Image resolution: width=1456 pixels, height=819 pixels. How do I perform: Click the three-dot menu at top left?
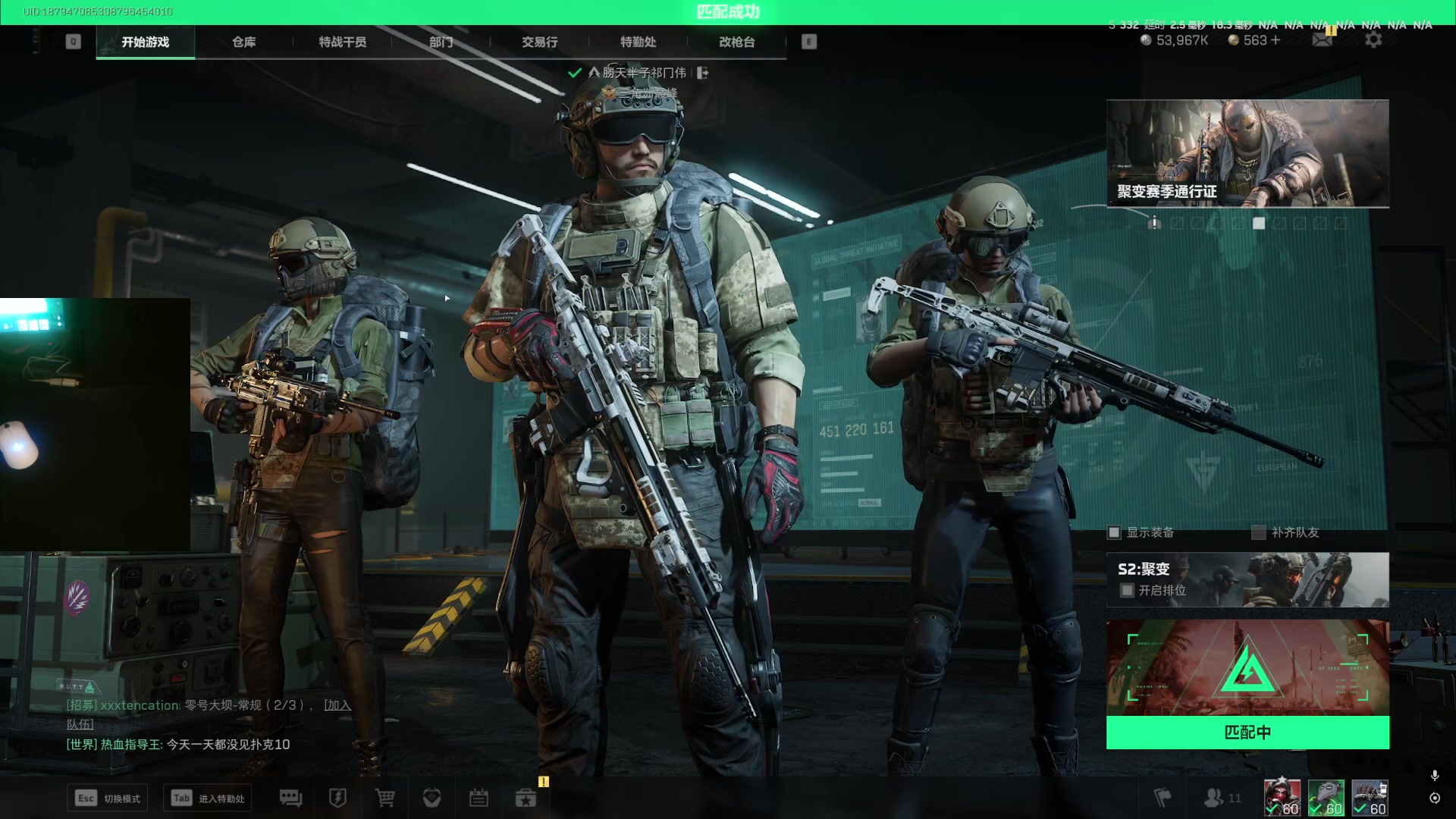pyautogui.click(x=36, y=42)
